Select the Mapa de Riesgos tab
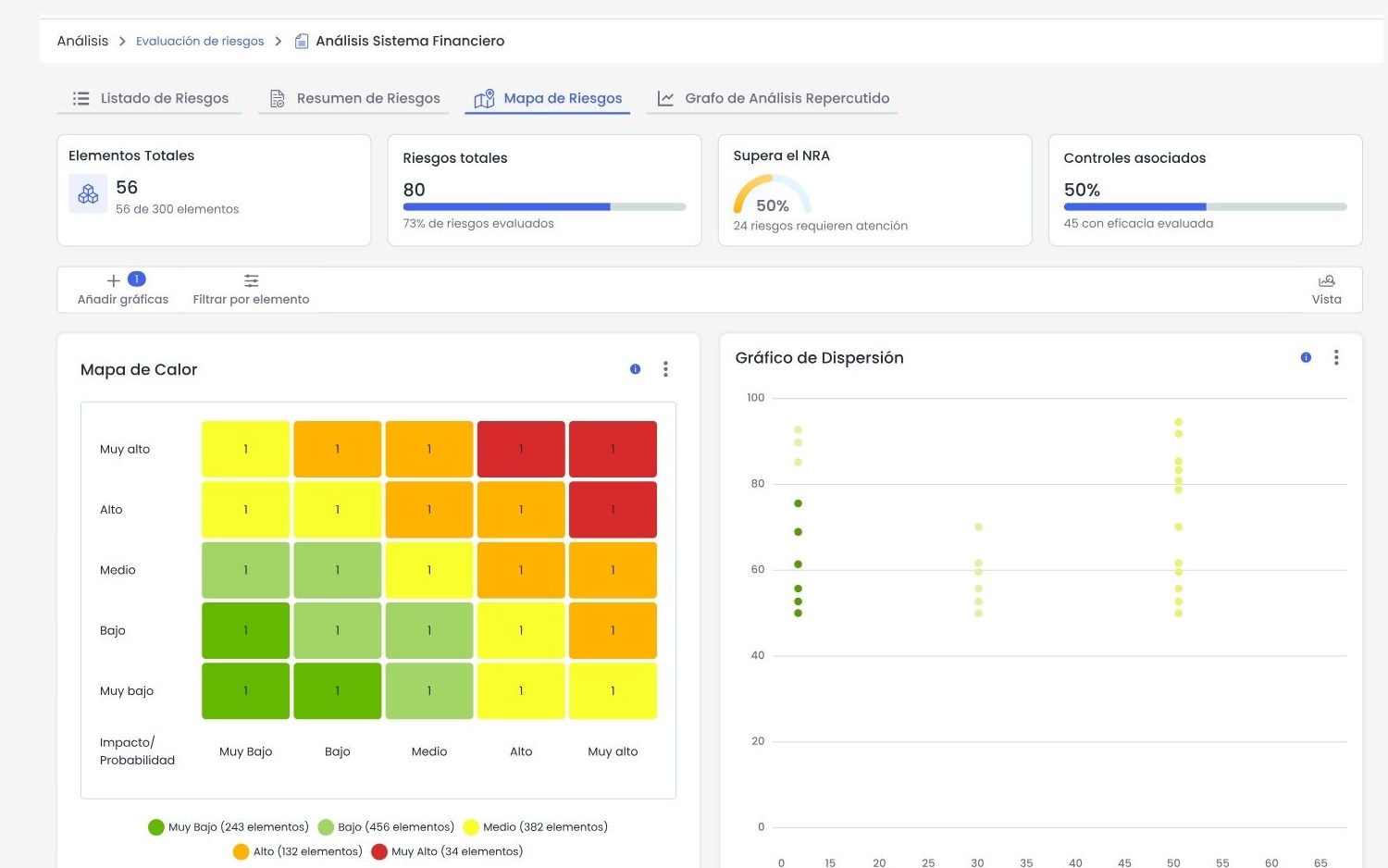This screenshot has height=868, width=1388. (548, 98)
